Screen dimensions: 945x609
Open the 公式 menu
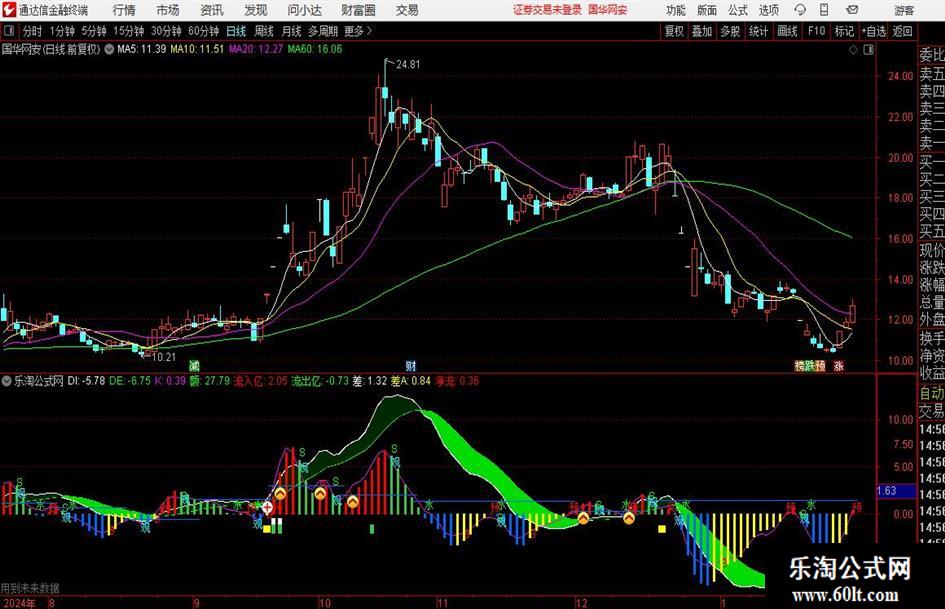737,10
